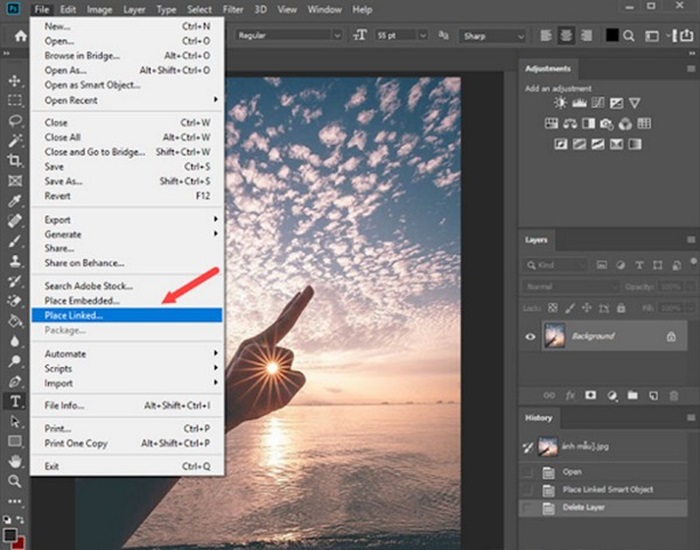This screenshot has width=700, height=550.
Task: Toggle left text alignment button
Action: click(546, 36)
